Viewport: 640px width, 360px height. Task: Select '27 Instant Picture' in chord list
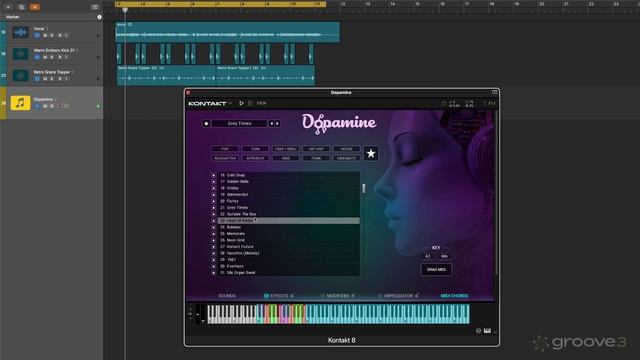click(289, 247)
